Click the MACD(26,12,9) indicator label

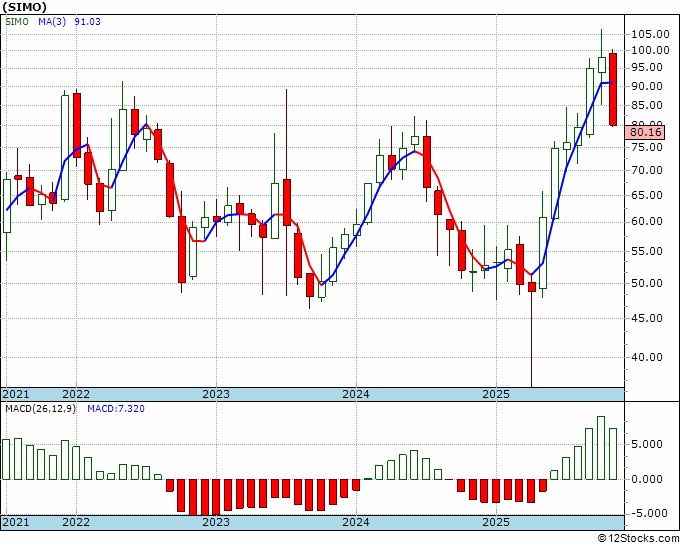coord(40,409)
